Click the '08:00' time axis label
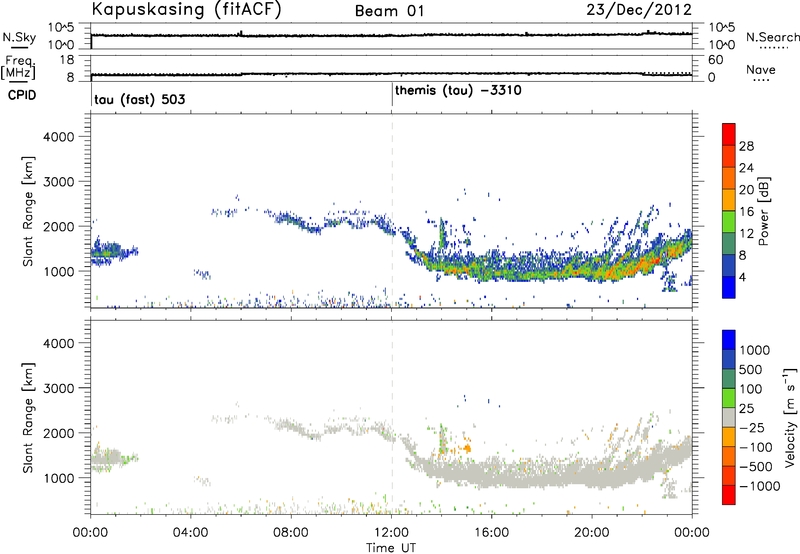The width and height of the screenshot is (800, 554). (291, 533)
